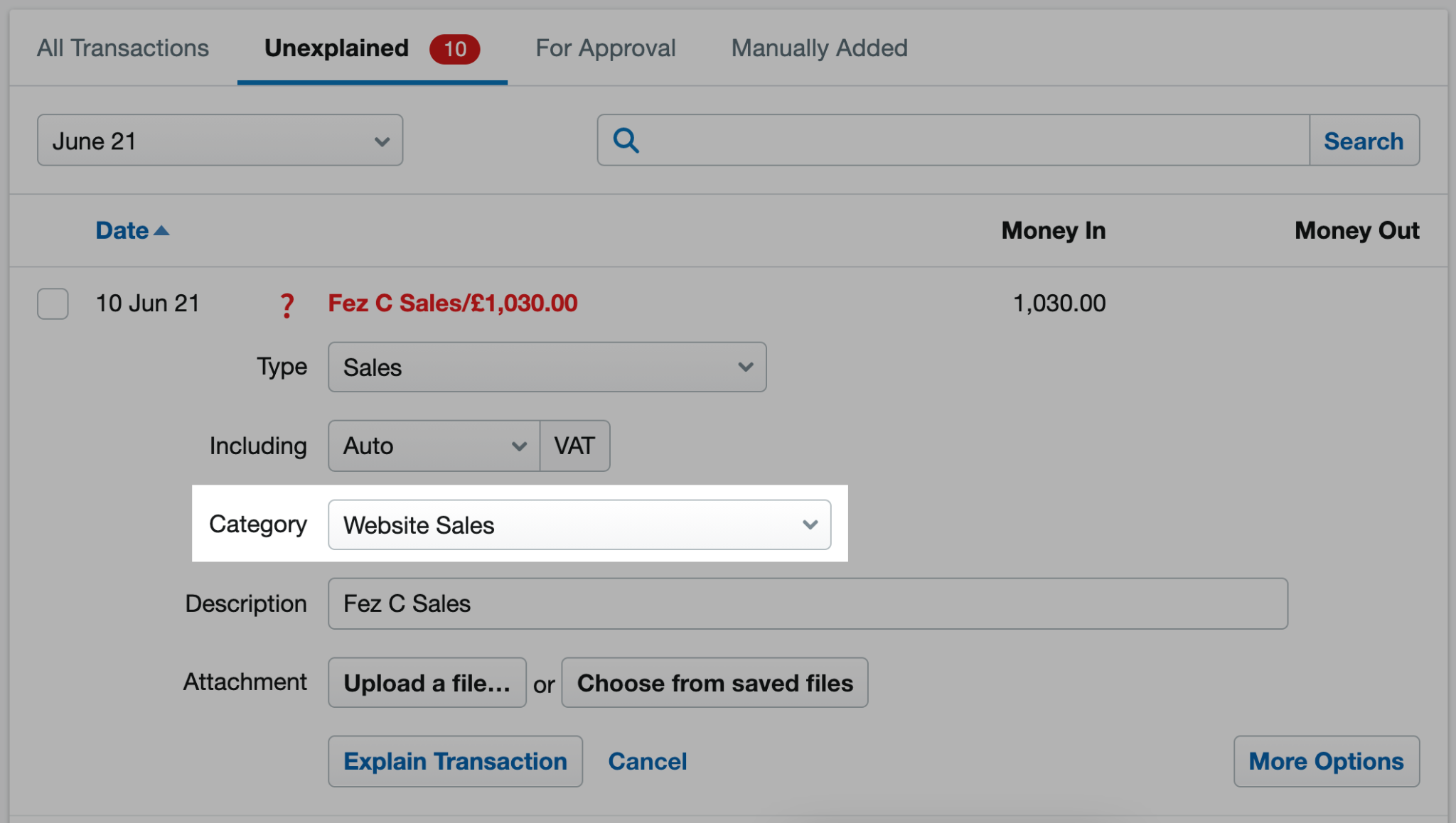The image size is (1456, 823).
Task: Click the Money In column header
Action: click(x=1054, y=230)
